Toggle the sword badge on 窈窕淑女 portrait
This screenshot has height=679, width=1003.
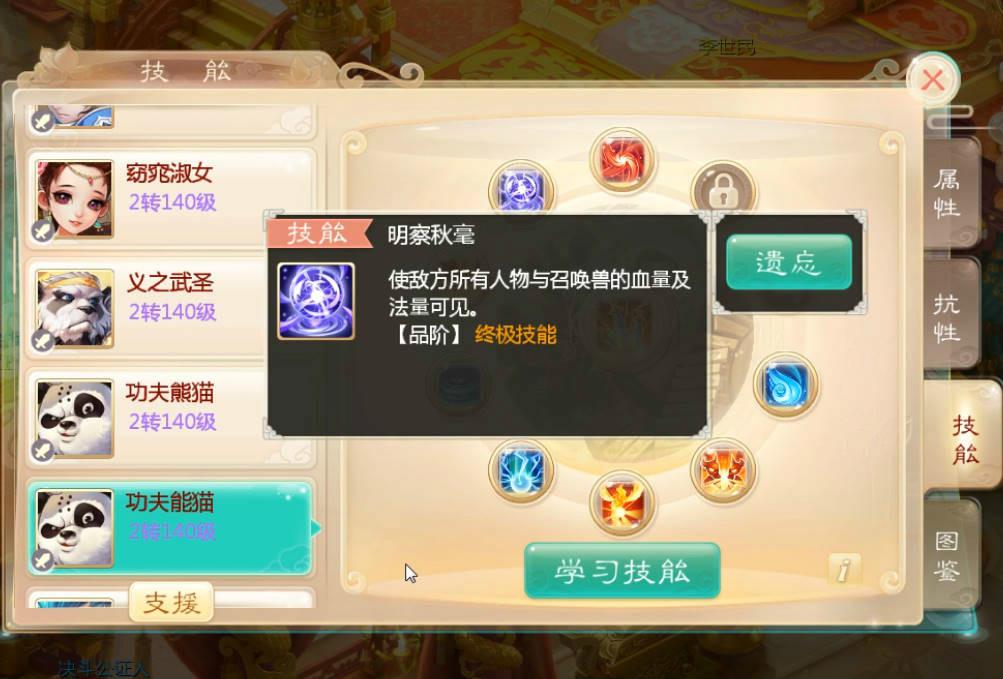(43, 230)
